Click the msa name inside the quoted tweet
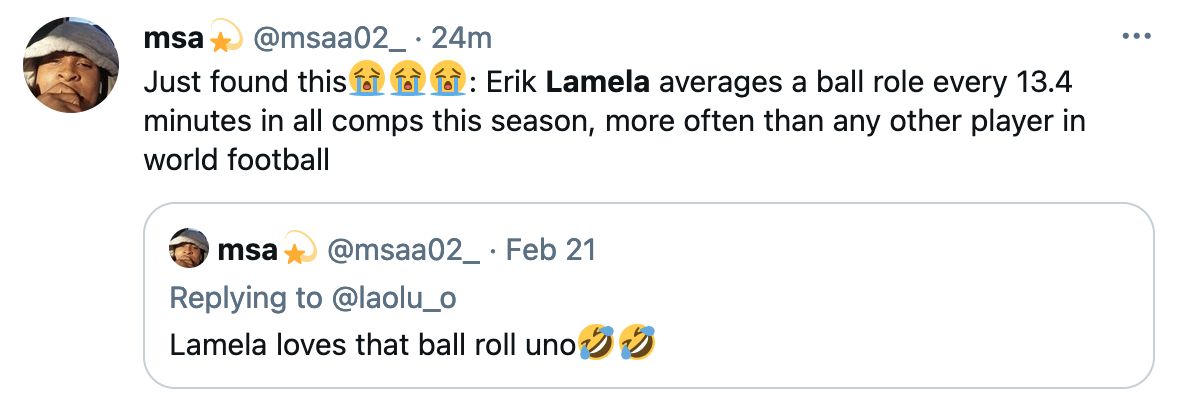The image size is (1178, 412). coord(247,249)
